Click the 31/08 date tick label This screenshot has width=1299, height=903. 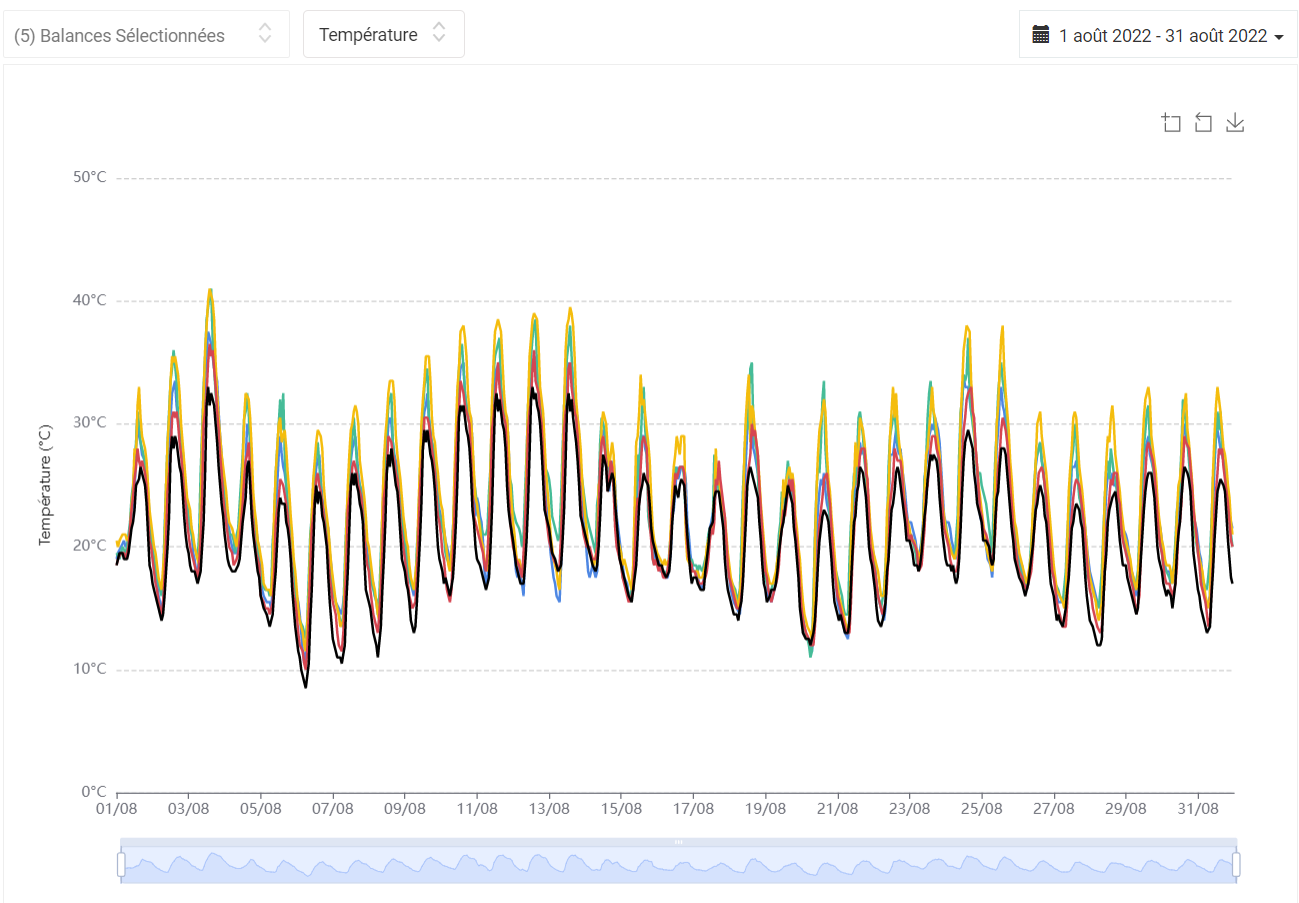tap(1197, 809)
